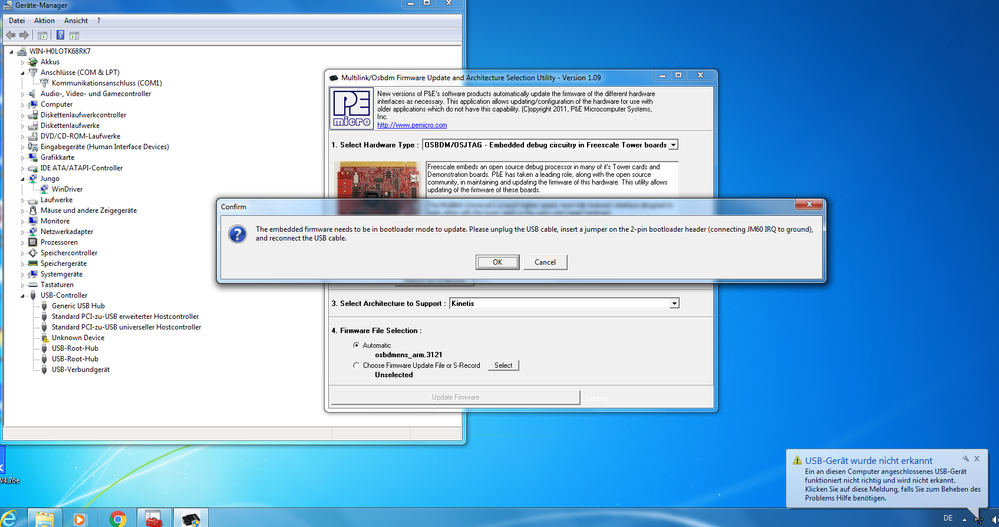Open the Aktion menu in Geräte-Manager
Image resolution: width=999 pixels, height=527 pixels.
click(45, 20)
